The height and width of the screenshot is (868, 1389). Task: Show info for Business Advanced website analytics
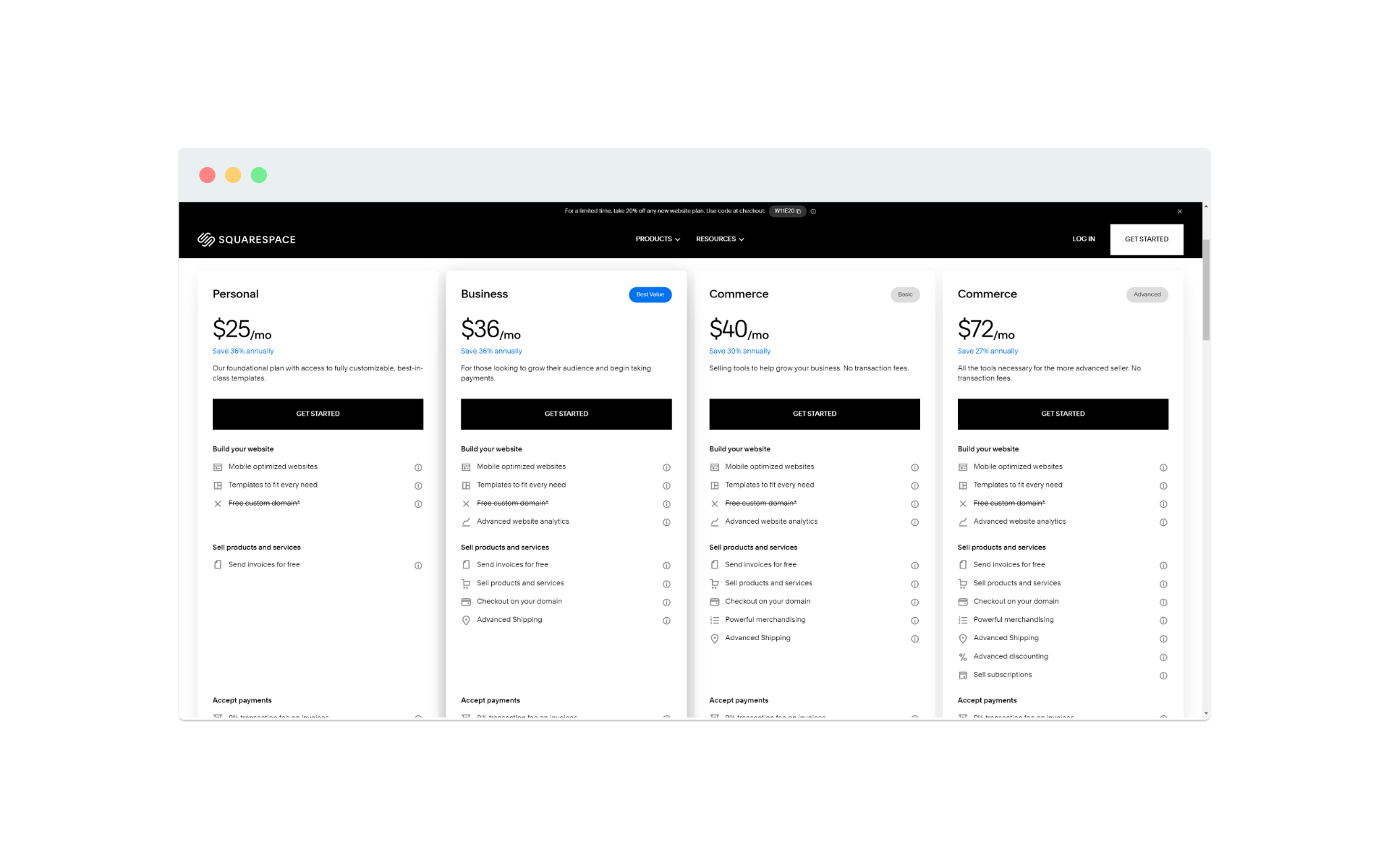(666, 522)
